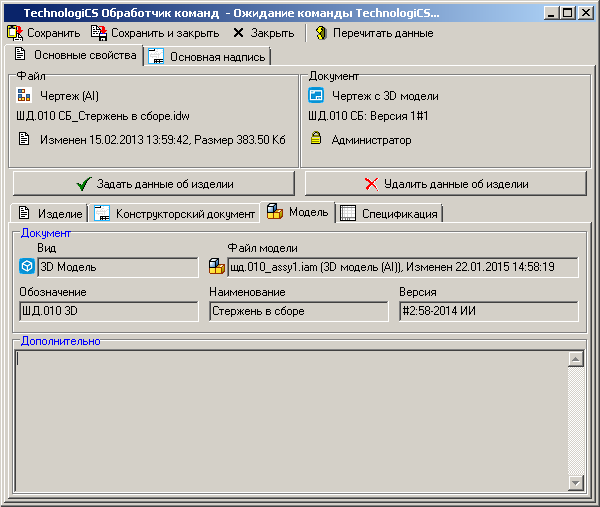This screenshot has width=600, height=507.
Task: Click the Чертеж (AI) file type icon
Action: pos(26,96)
